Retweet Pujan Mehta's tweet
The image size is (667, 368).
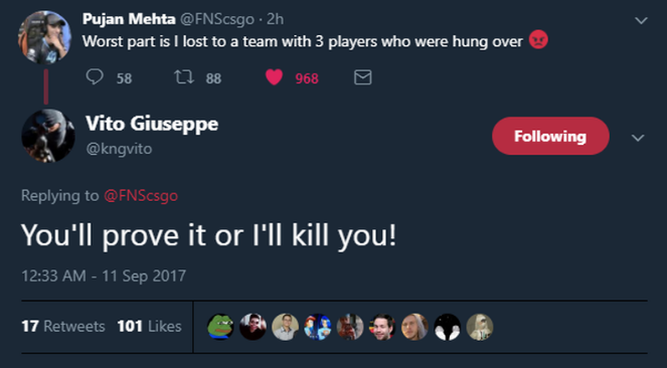pos(184,77)
